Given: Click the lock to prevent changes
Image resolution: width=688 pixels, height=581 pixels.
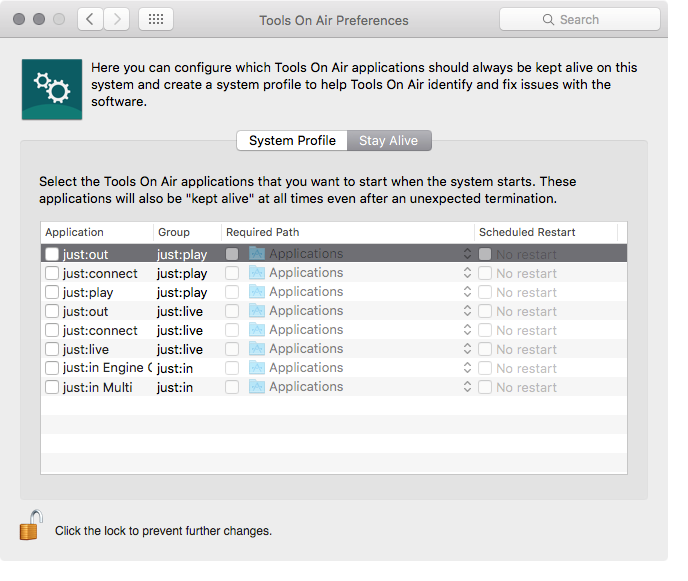Looking at the screenshot, I should (31, 525).
